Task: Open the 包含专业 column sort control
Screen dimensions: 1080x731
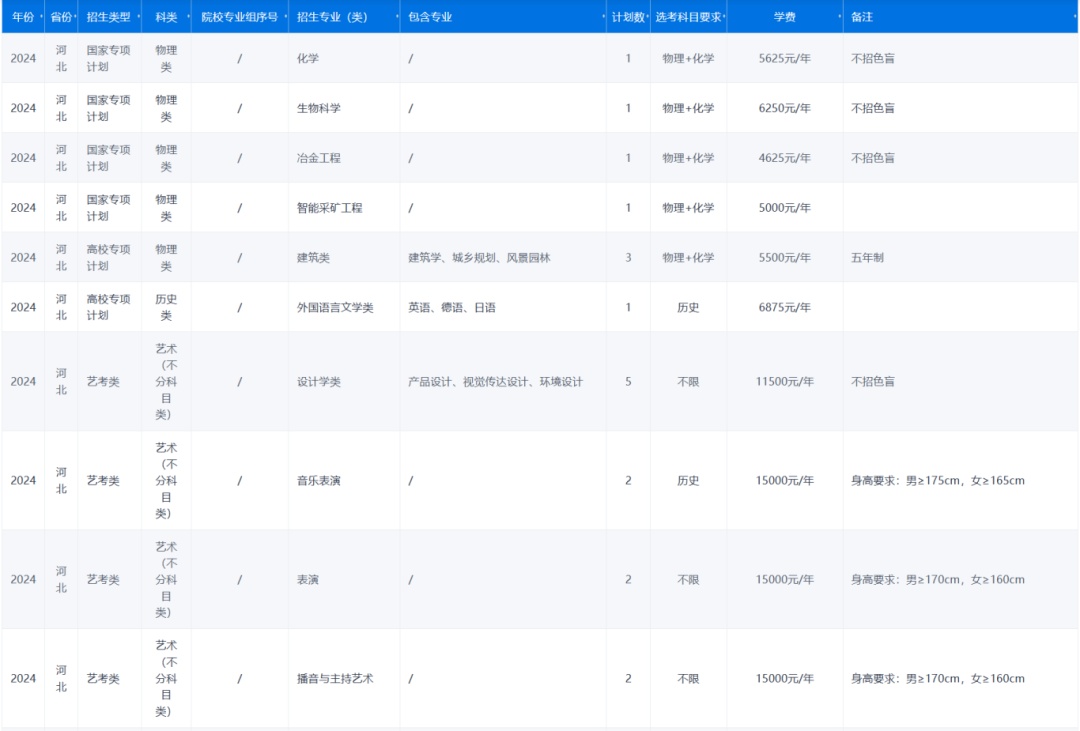Action: pos(604,15)
